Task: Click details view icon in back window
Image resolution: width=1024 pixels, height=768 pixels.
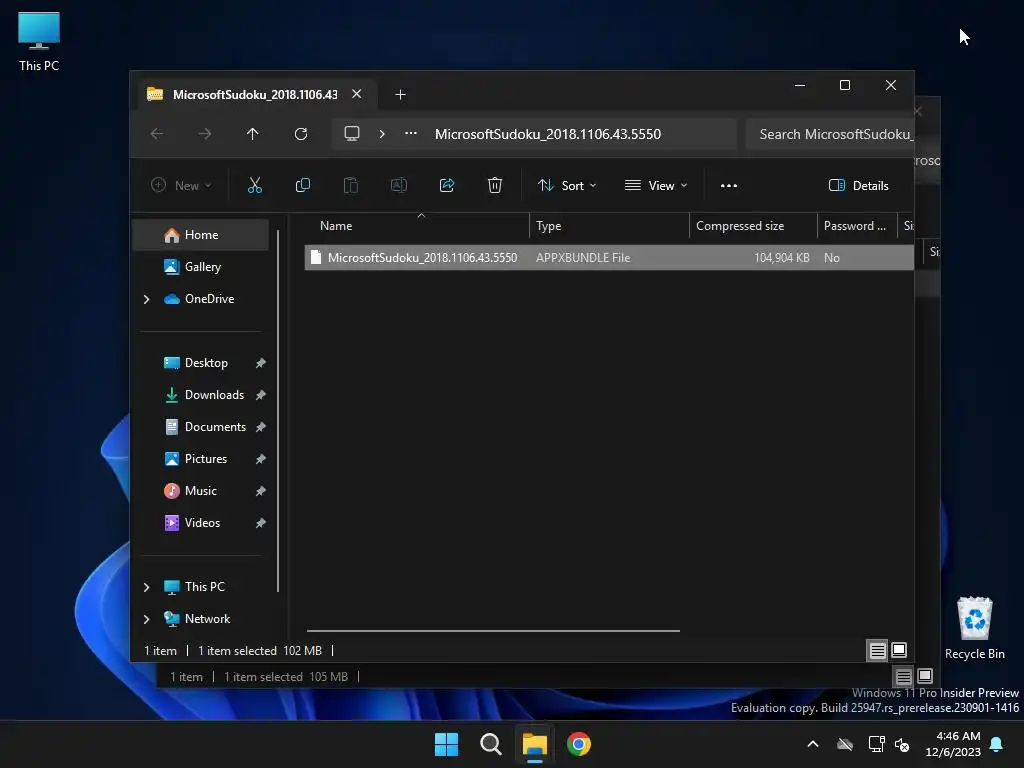Action: click(x=903, y=677)
